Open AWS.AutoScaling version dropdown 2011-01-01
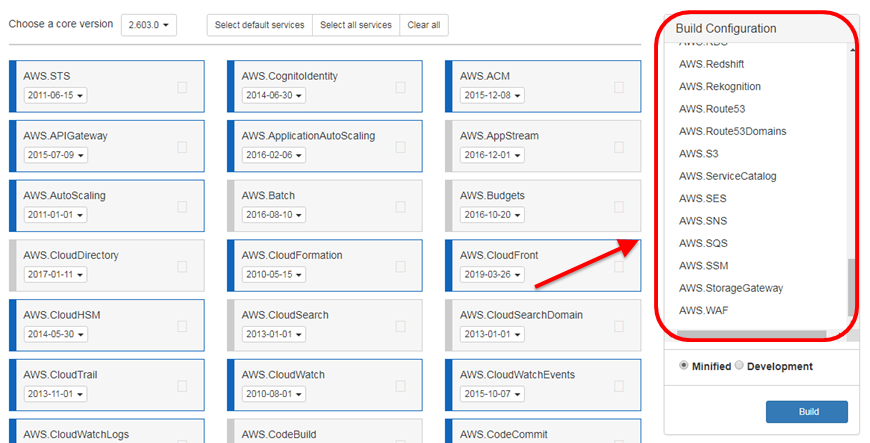The width and height of the screenshot is (870, 443). [55, 215]
